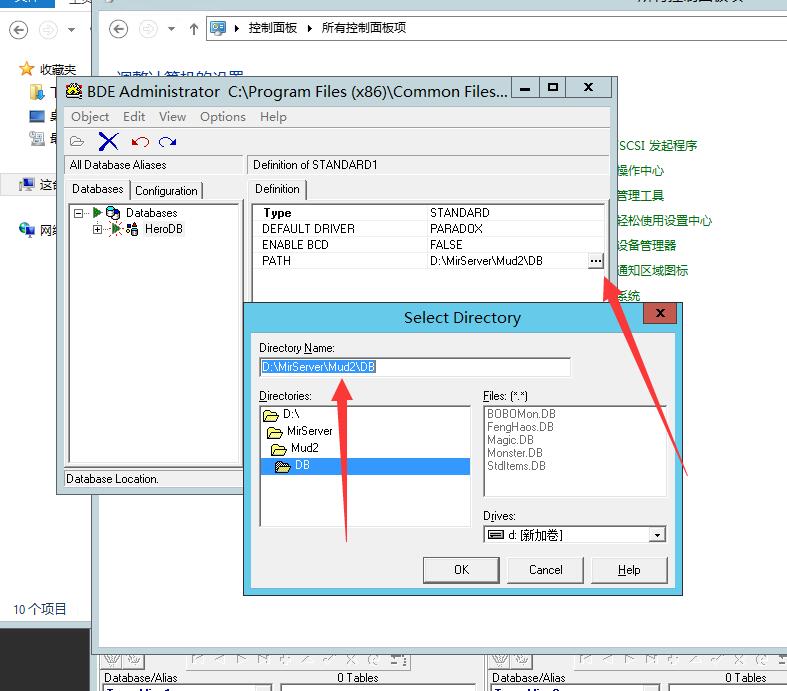The image size is (787, 691).
Task: Click the PATH browse ellipsis button
Action: pyautogui.click(x=595, y=261)
